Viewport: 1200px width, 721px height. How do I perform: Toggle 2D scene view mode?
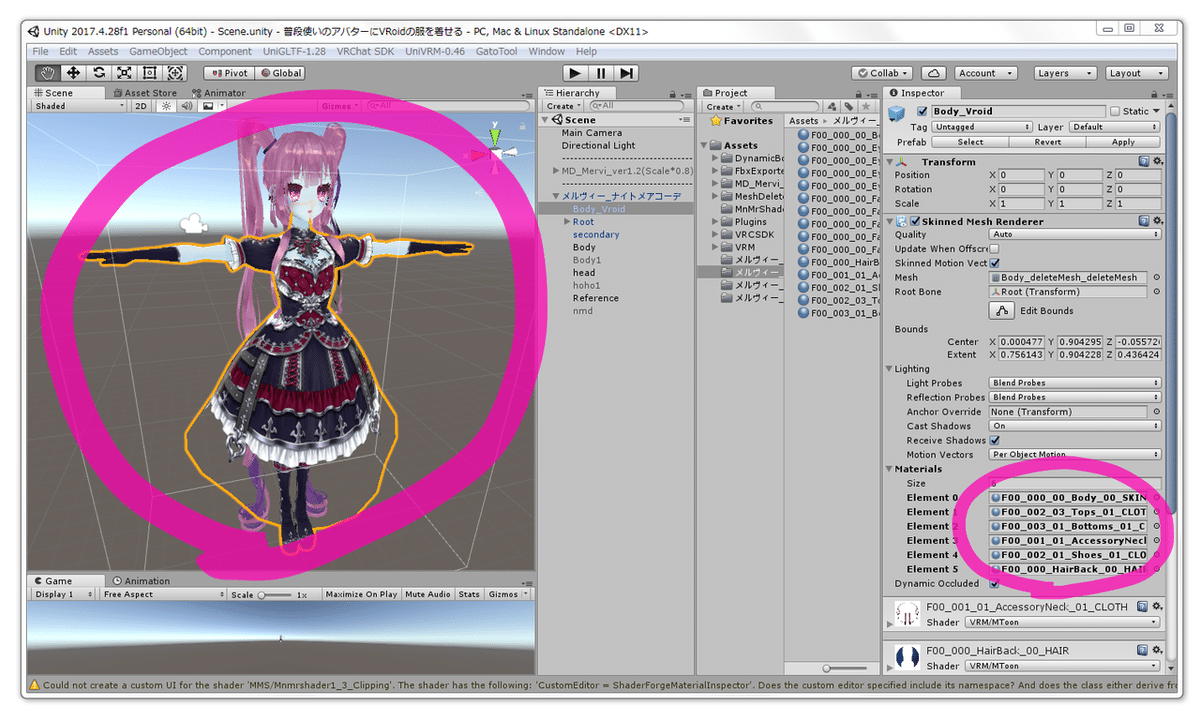[141, 106]
